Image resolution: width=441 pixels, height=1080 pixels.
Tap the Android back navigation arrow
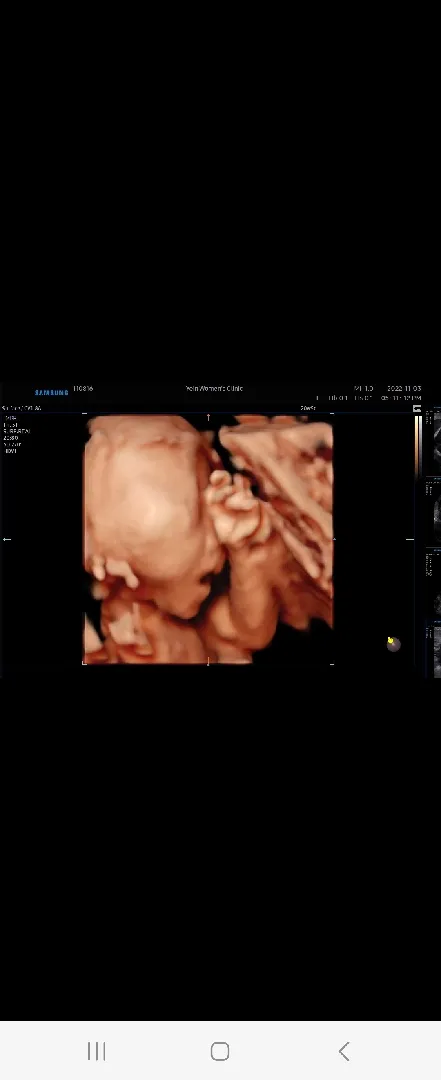click(344, 1051)
